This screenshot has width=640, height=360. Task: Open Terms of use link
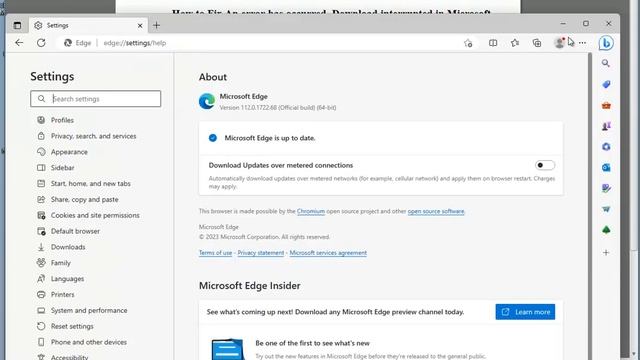(215, 253)
